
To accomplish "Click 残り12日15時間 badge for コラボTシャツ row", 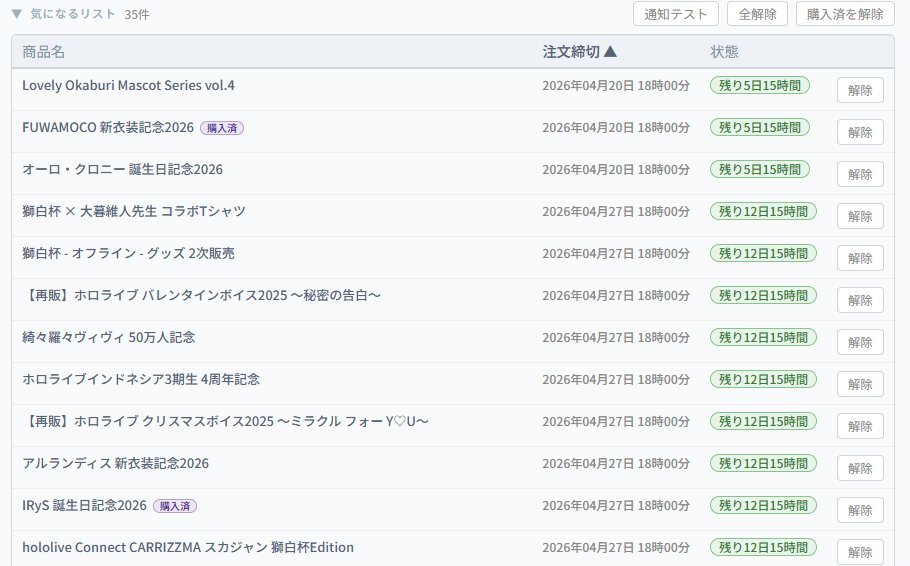I will 763,211.
